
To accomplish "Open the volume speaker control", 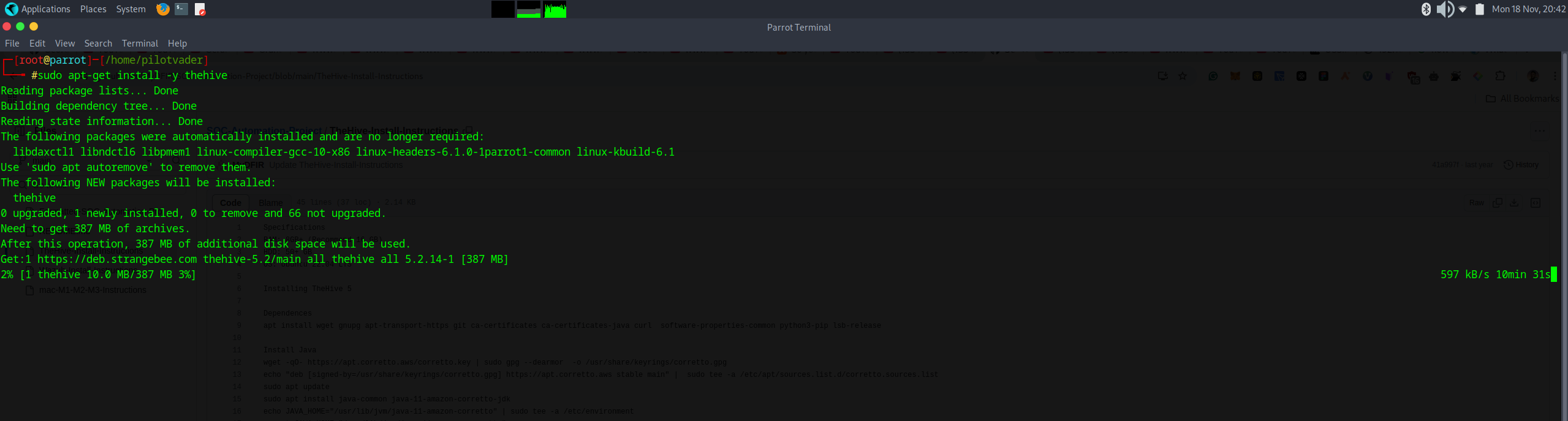I will pos(1445,9).
